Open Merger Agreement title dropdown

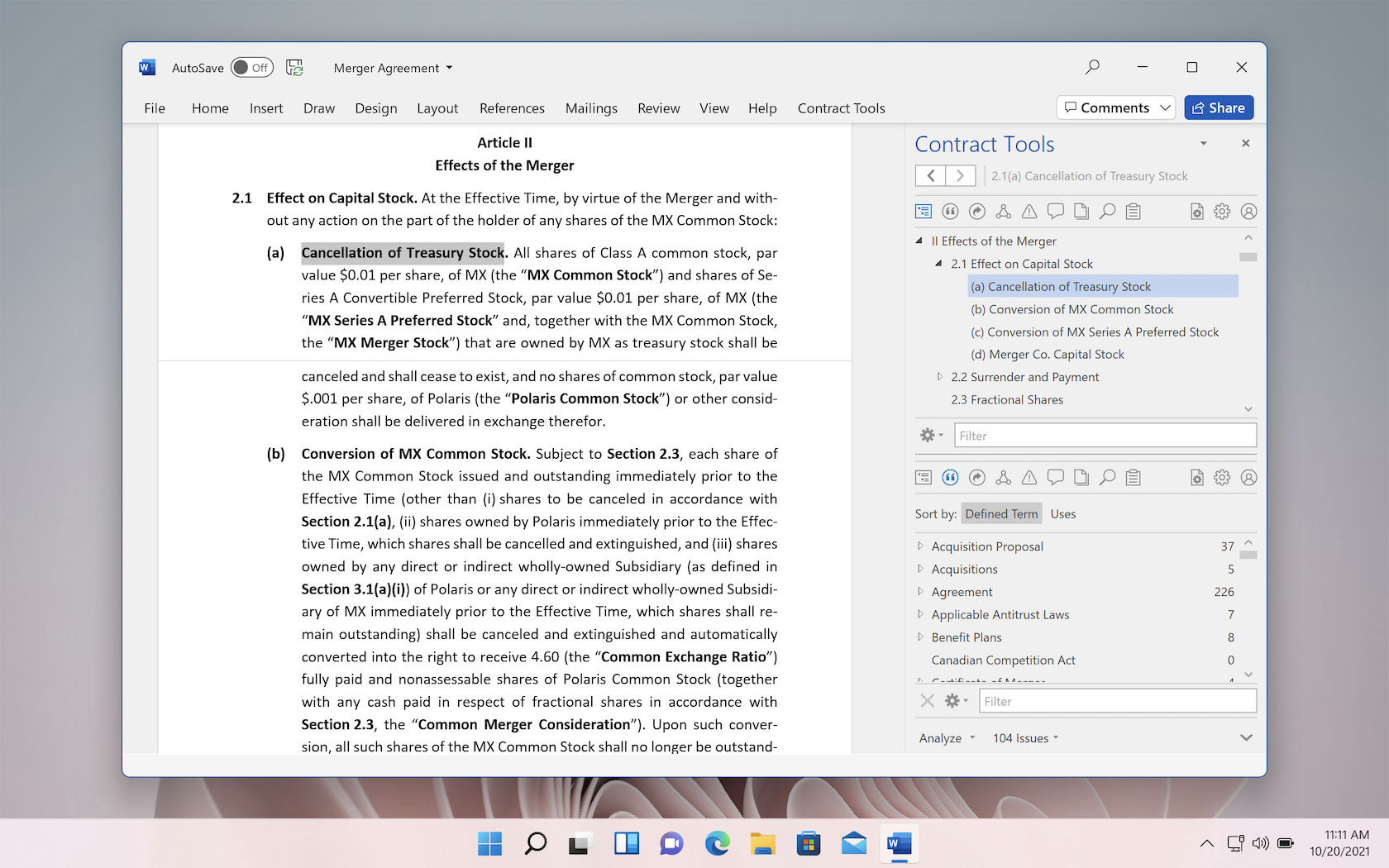(x=449, y=68)
